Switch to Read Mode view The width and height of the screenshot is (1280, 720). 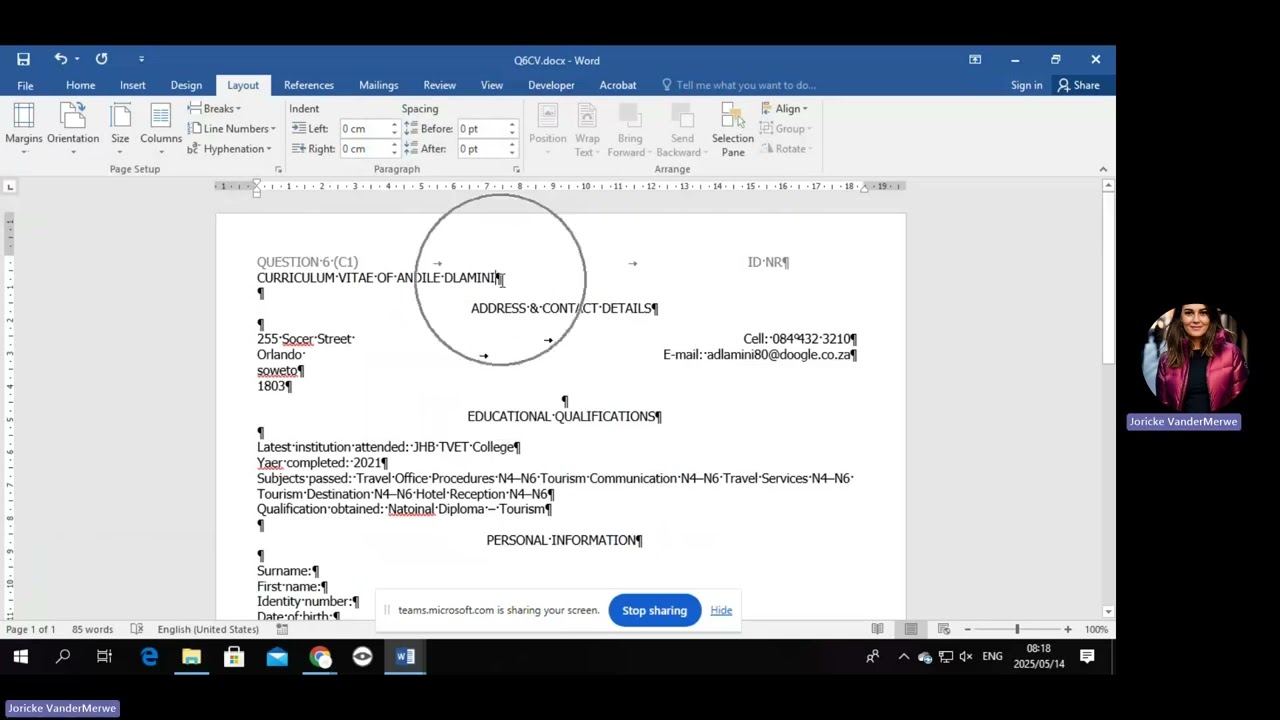(x=877, y=629)
